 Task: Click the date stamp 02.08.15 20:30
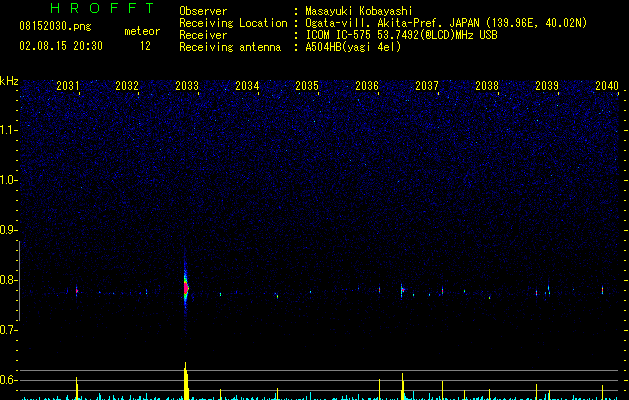(x=61, y=46)
